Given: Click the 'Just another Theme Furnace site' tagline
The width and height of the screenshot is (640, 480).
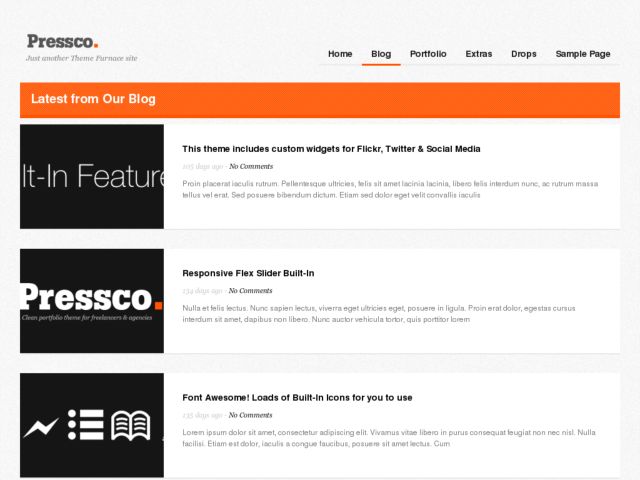Looking at the screenshot, I should tap(82, 58).
